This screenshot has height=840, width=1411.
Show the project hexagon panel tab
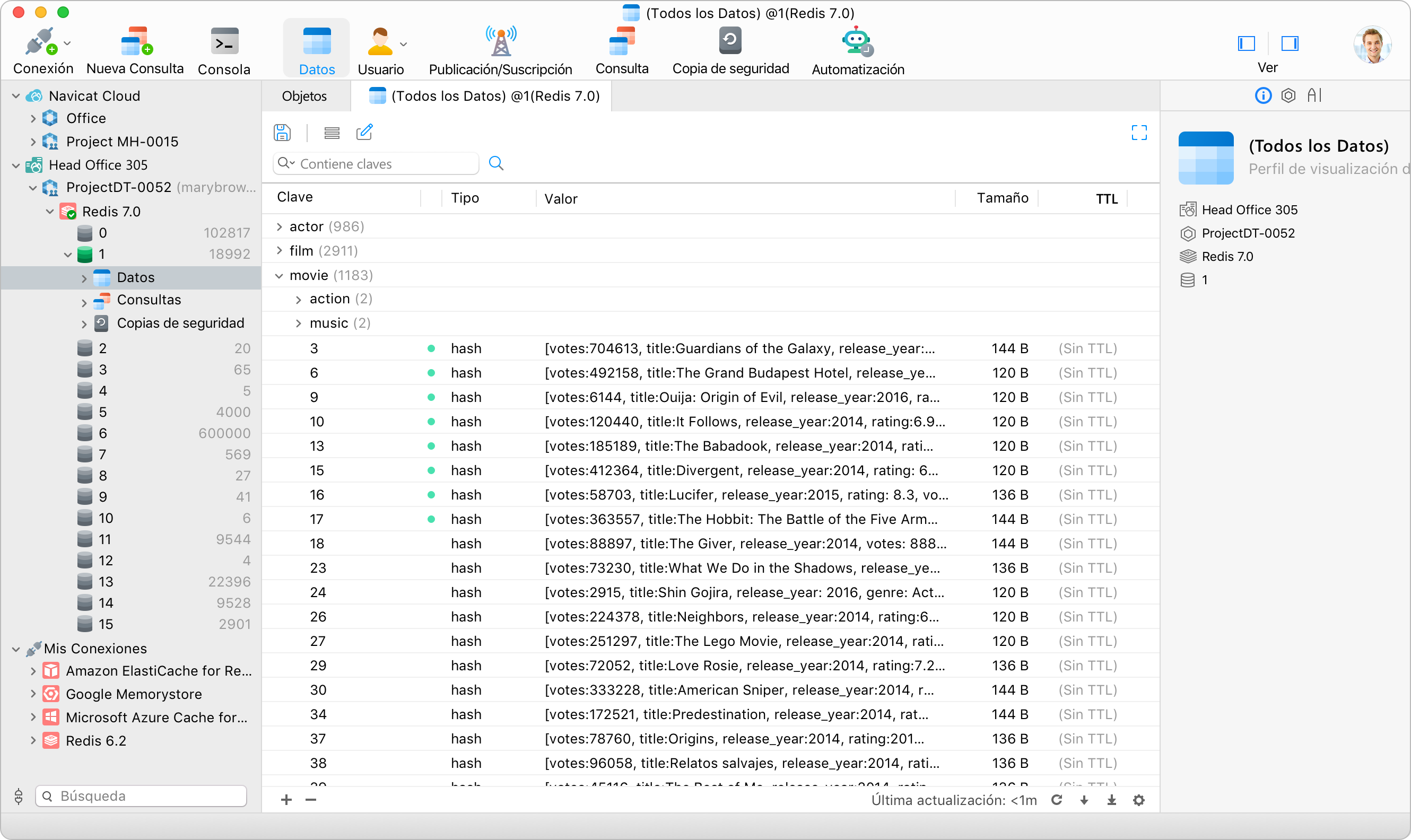click(1288, 95)
